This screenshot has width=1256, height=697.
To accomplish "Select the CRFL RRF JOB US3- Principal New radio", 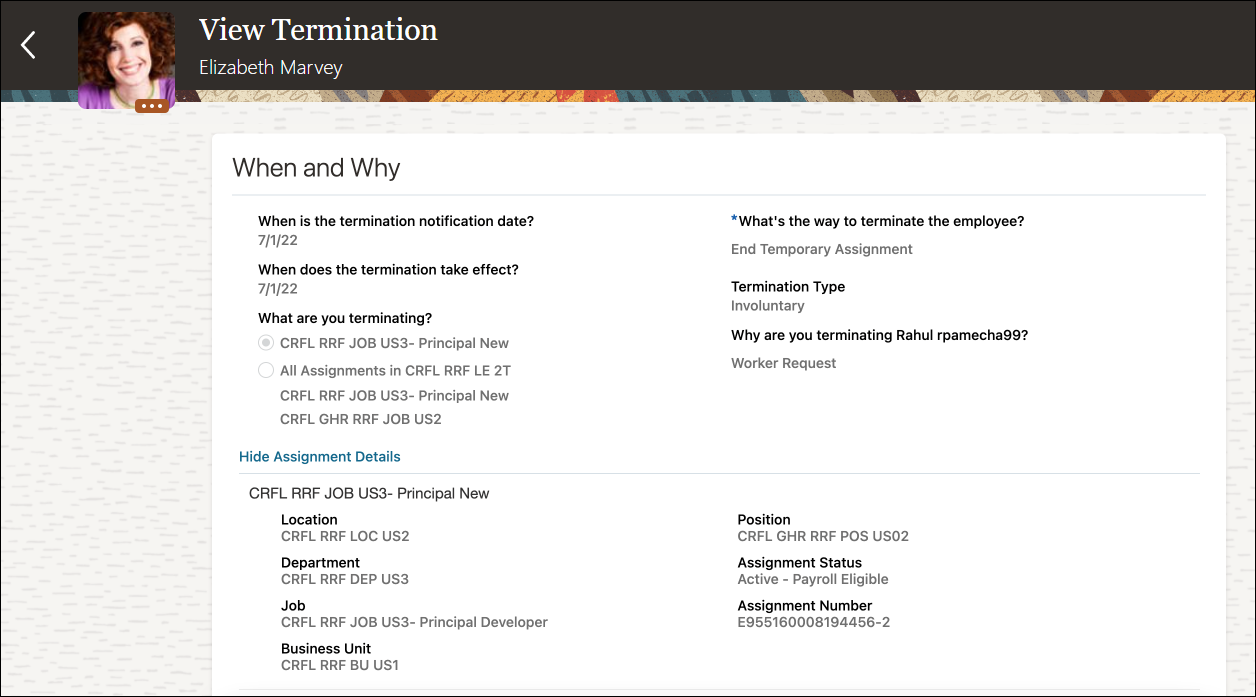I will click(x=266, y=343).
